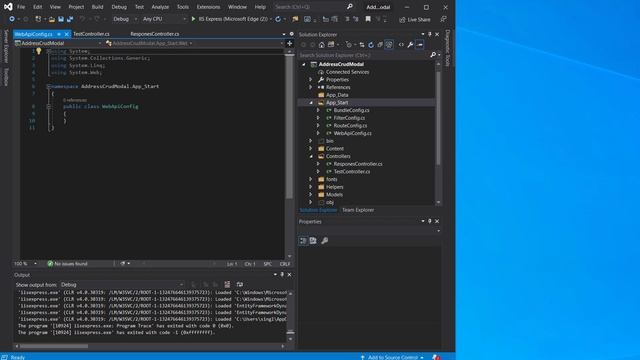Image resolution: width=640 pixels, height=360 pixels.
Task: Open the Extensions menu
Action: (x=208, y=7)
